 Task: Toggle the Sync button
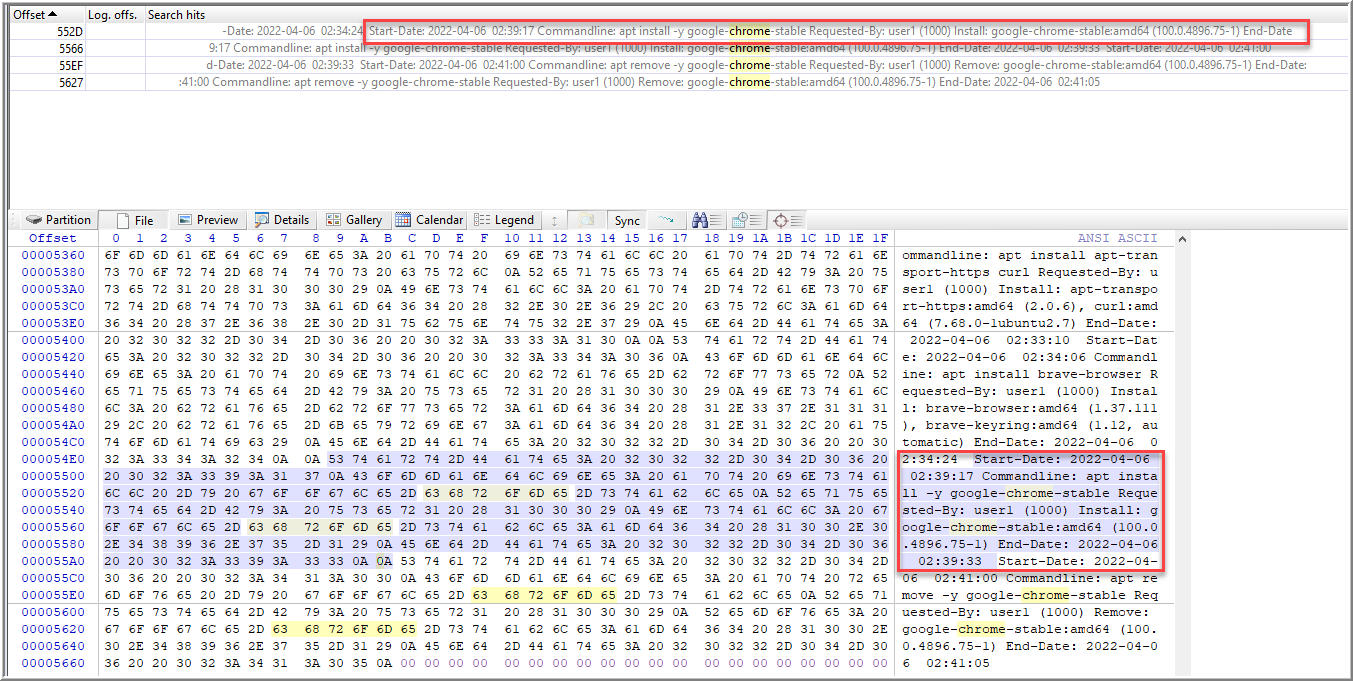pyautogui.click(x=627, y=220)
